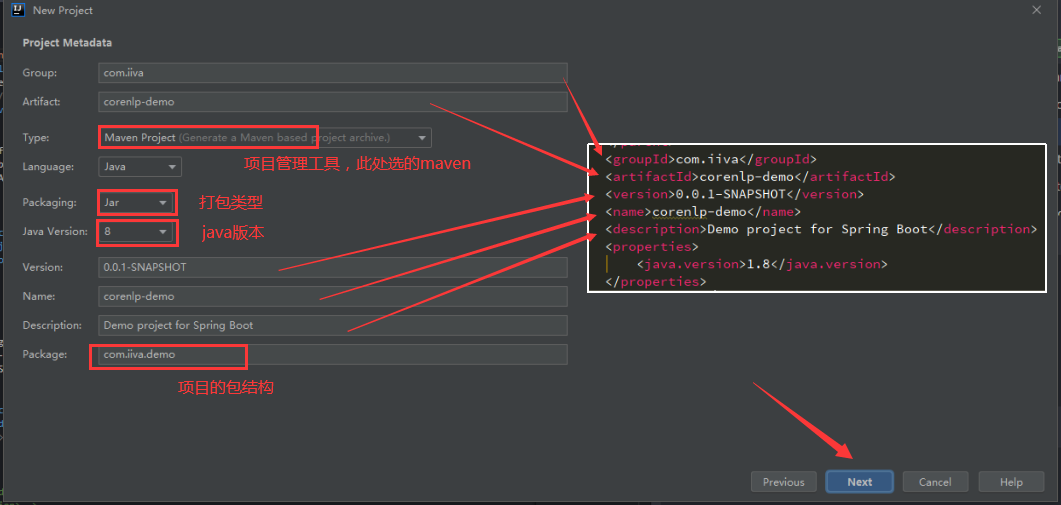Click the name tag line in pom snippet
1061x505 pixels.
coord(702,212)
